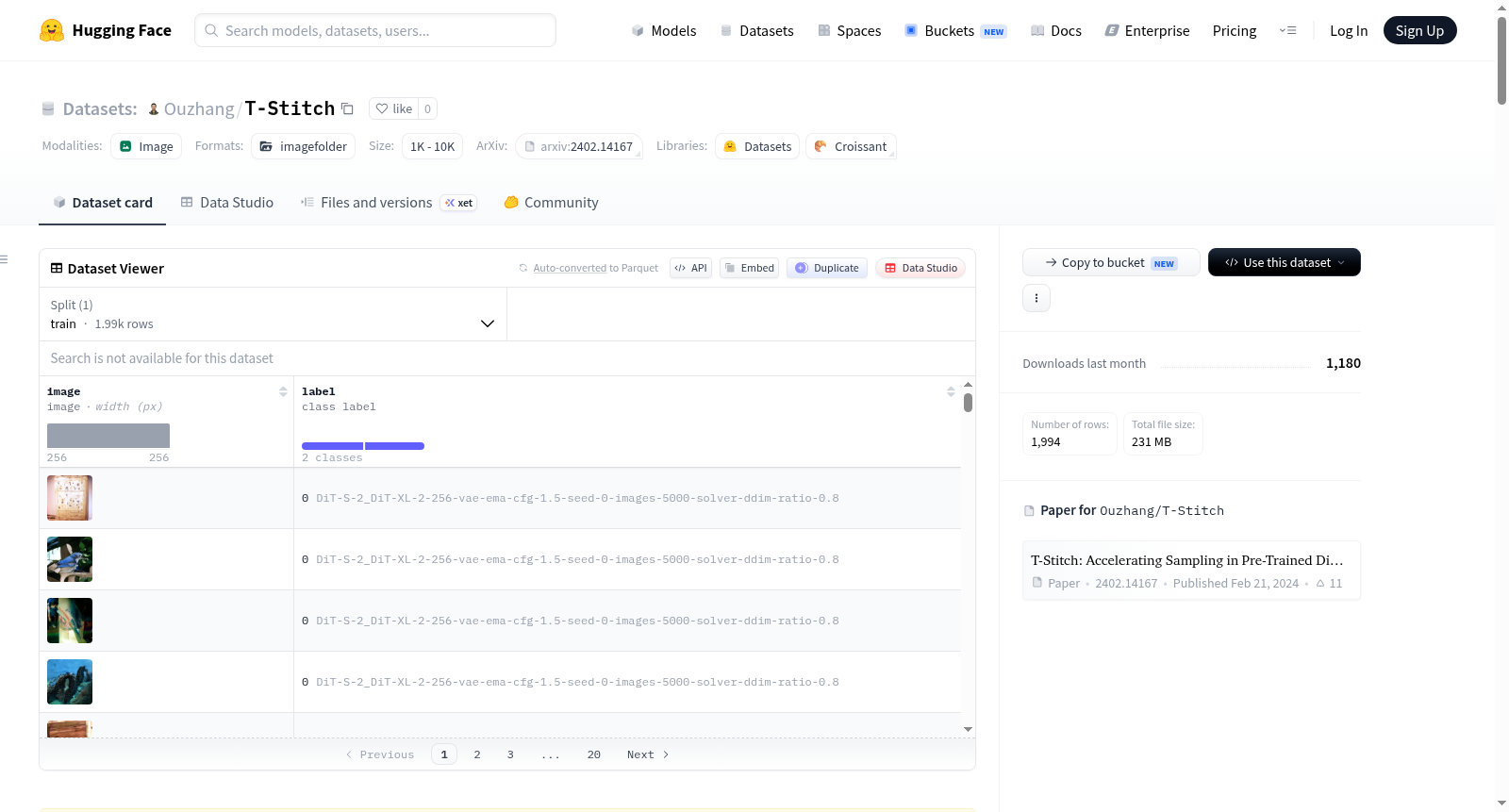
Task: Open the T-Stitch dataset title link
Action: [290, 108]
